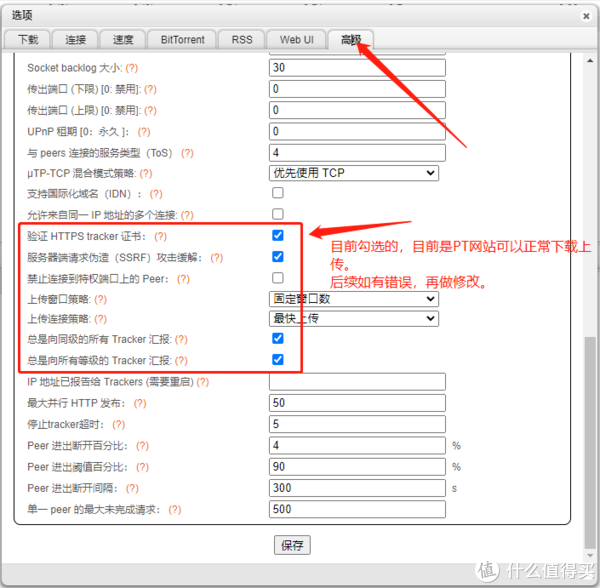
Task: Open the RSS tab
Action: click(x=242, y=39)
